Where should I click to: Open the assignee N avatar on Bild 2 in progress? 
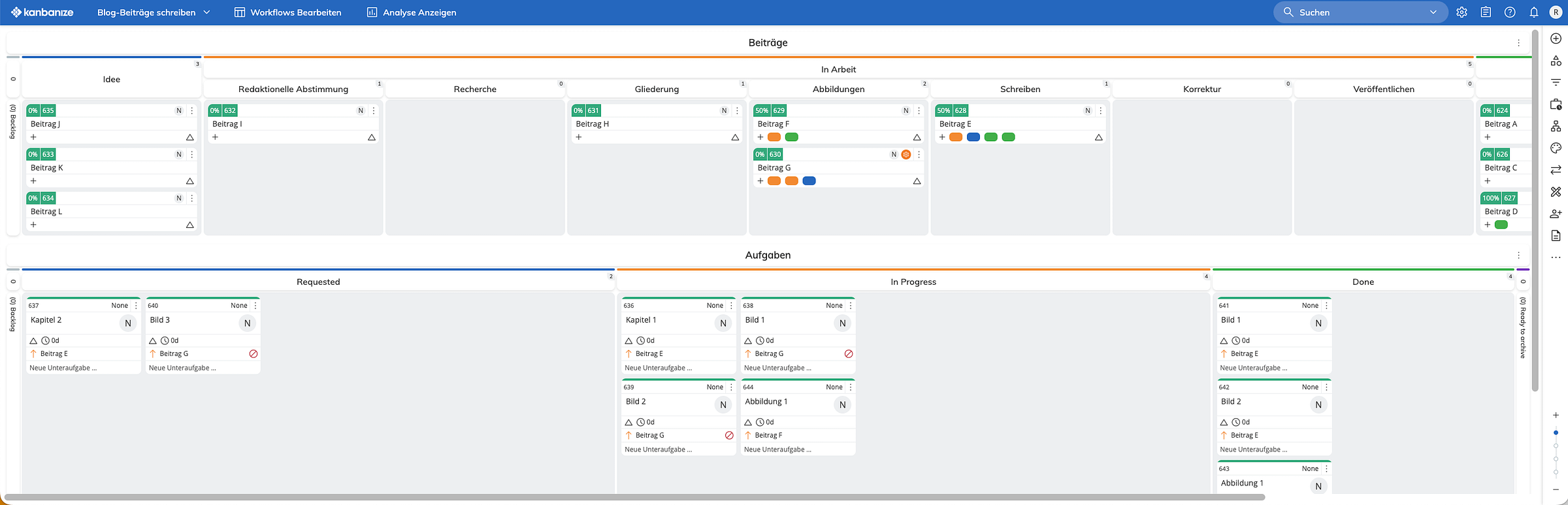pyautogui.click(x=723, y=405)
